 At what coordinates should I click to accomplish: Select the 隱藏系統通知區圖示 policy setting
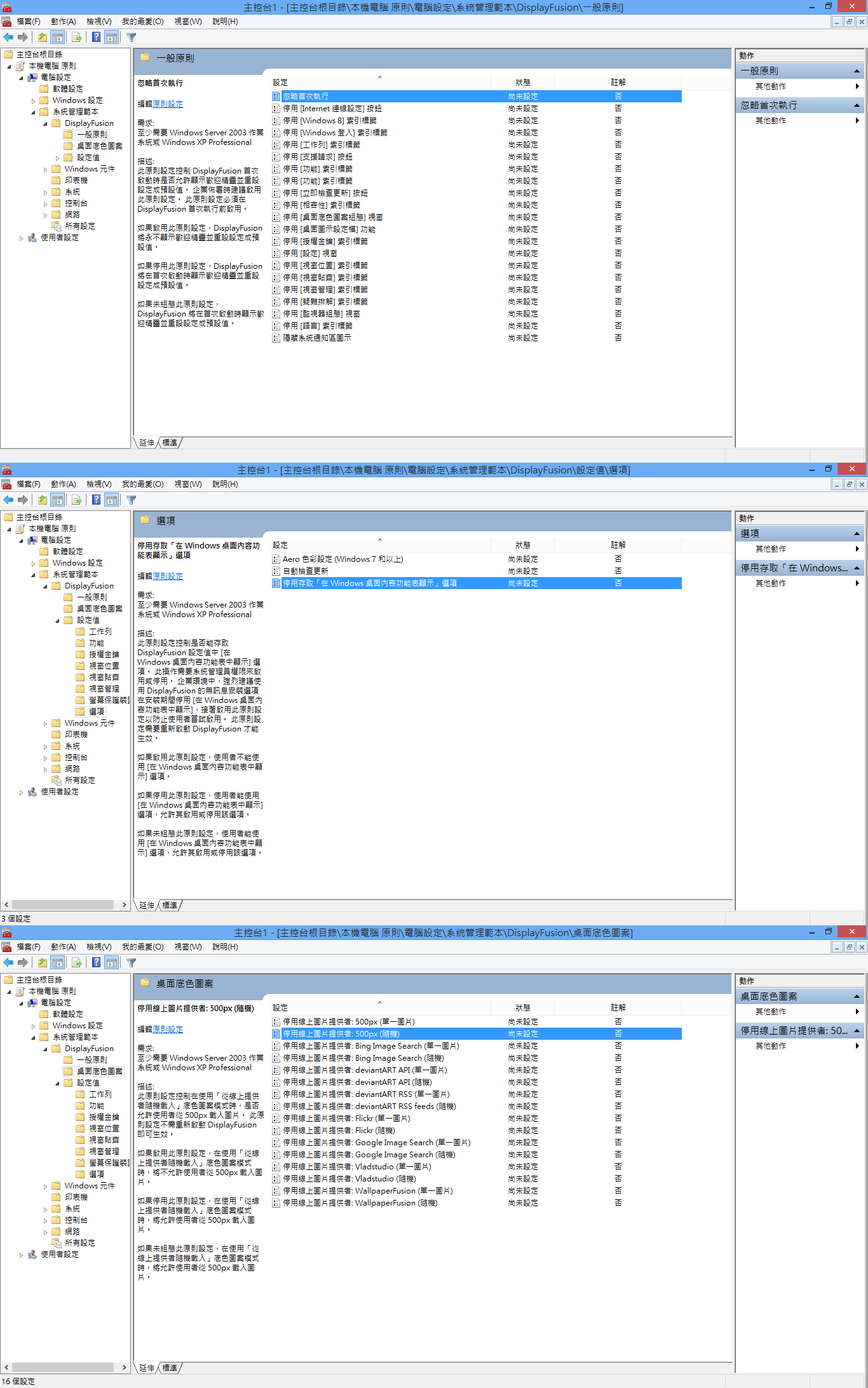[x=316, y=338]
